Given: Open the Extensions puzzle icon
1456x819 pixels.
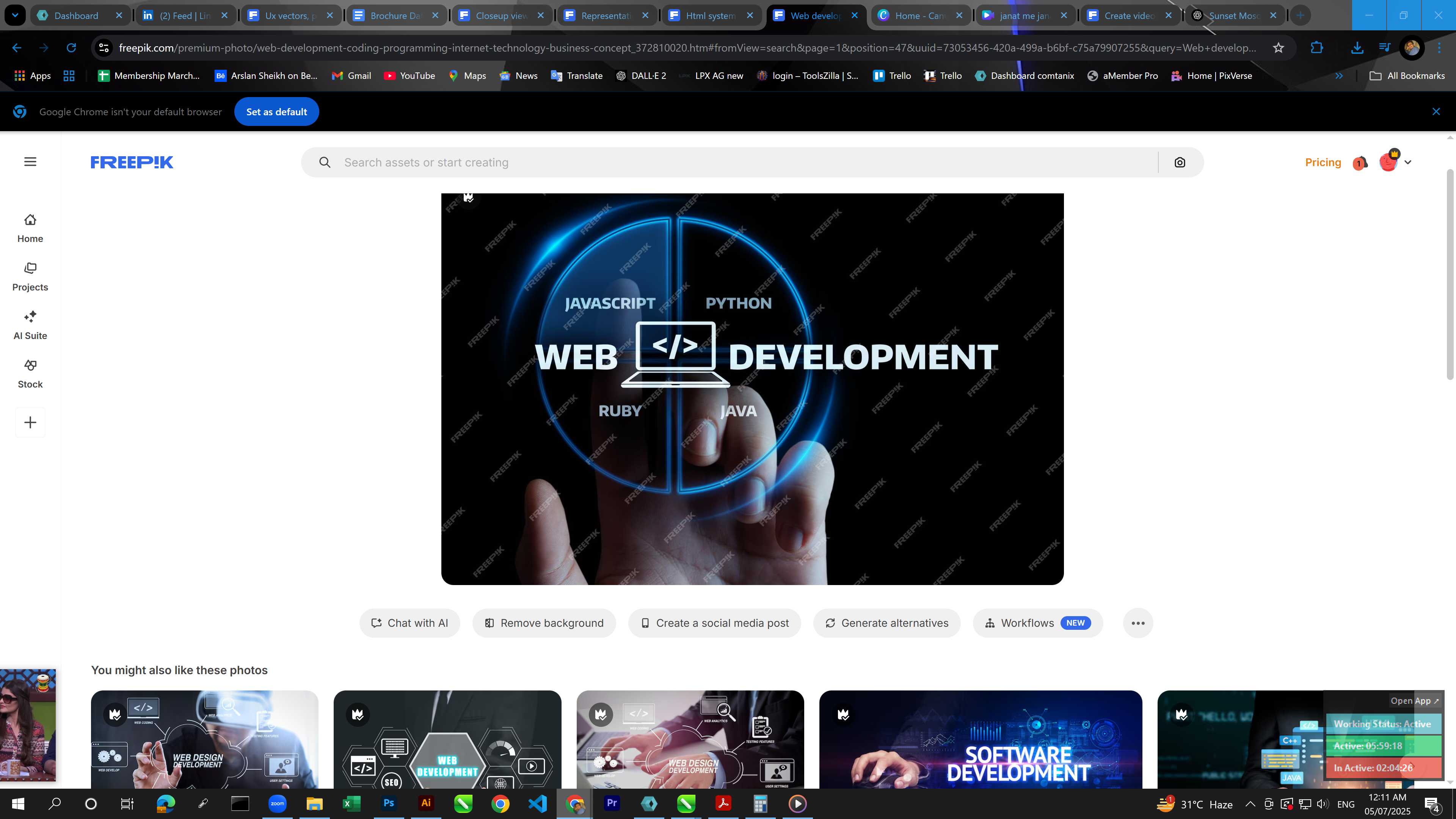Looking at the screenshot, I should [1316, 48].
